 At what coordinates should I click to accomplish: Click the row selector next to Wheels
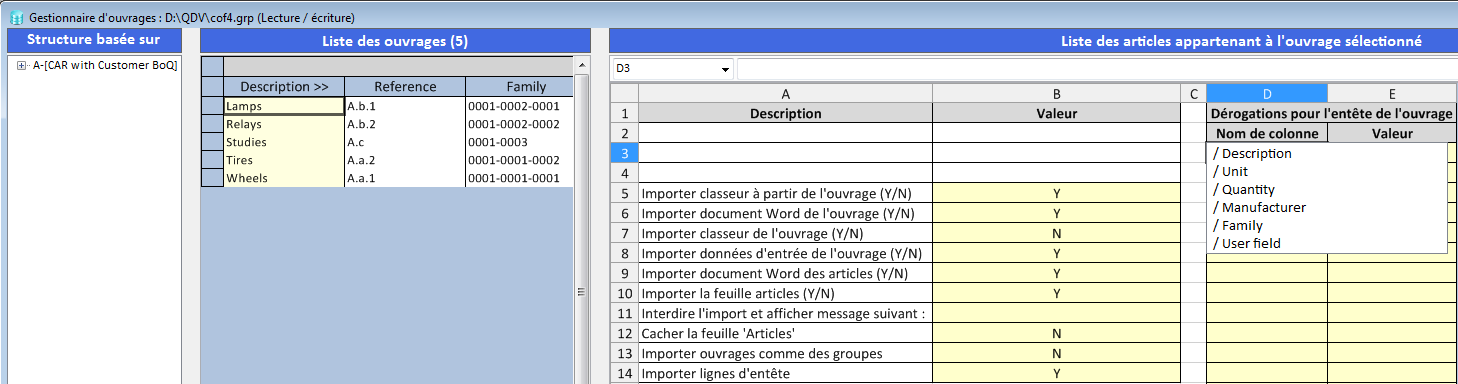[x=212, y=178]
